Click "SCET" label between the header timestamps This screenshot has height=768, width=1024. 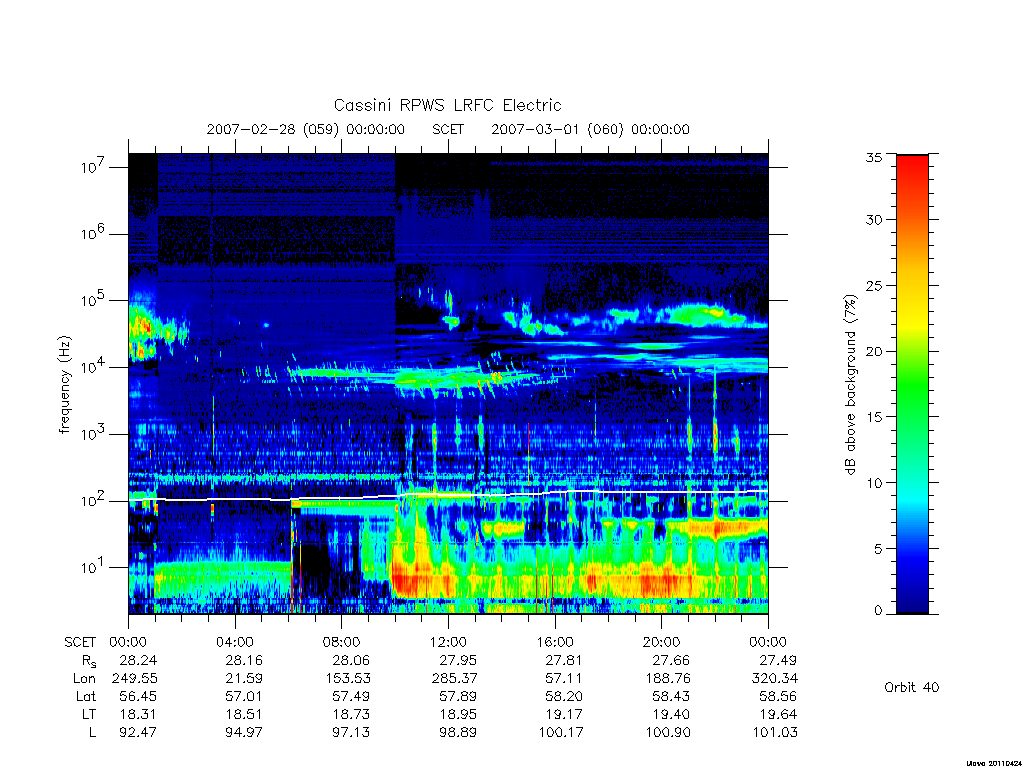click(x=448, y=129)
